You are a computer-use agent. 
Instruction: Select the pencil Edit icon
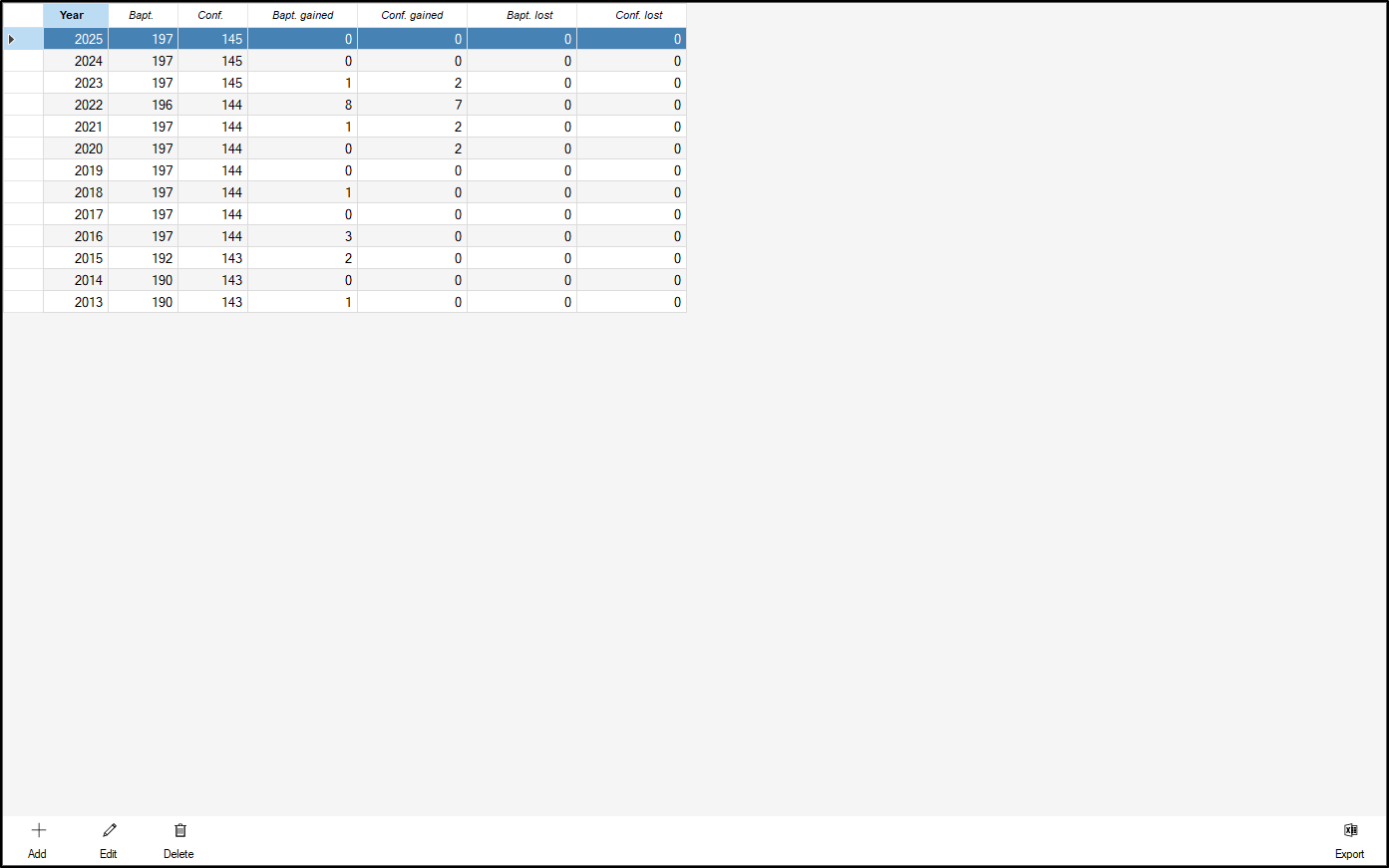pyautogui.click(x=108, y=829)
